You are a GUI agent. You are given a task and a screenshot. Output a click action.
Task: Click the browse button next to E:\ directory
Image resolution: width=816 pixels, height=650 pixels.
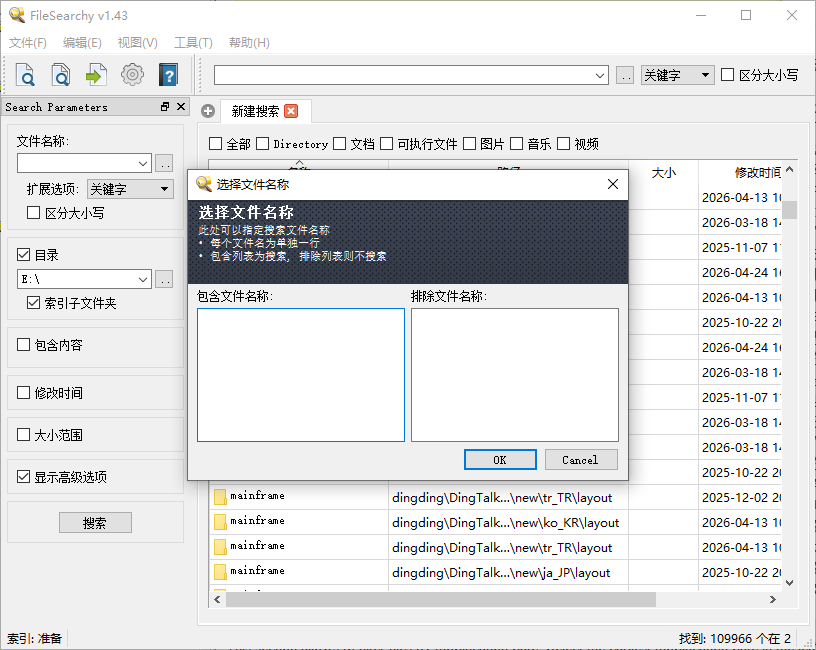tap(164, 279)
